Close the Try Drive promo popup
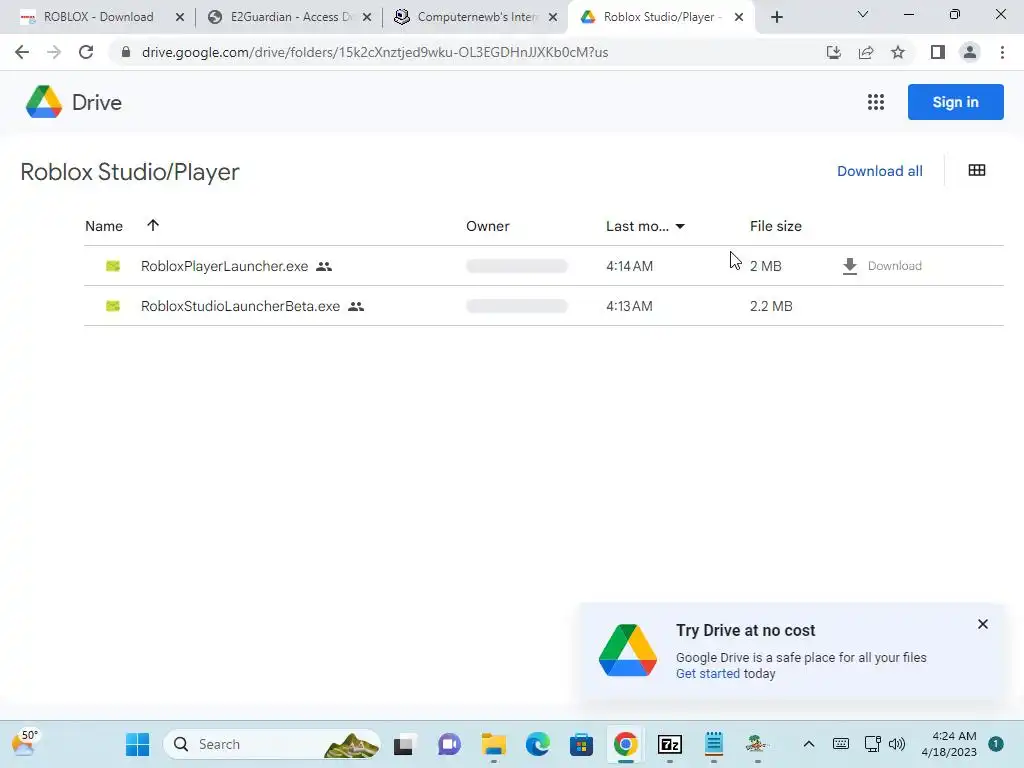This screenshot has height=768, width=1024. pyautogui.click(x=983, y=624)
